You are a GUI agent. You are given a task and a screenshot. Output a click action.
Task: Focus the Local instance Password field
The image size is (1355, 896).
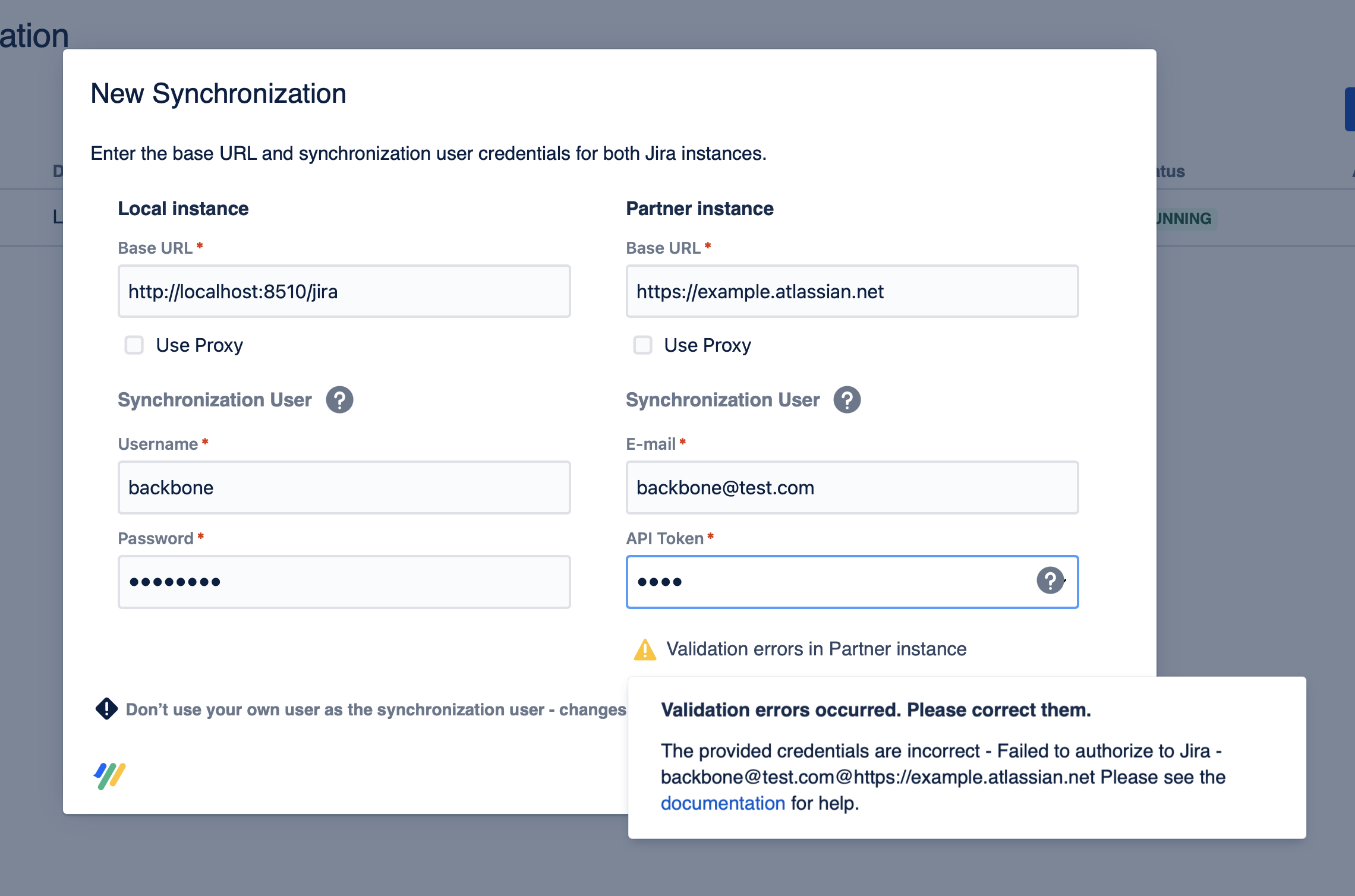coord(344,582)
